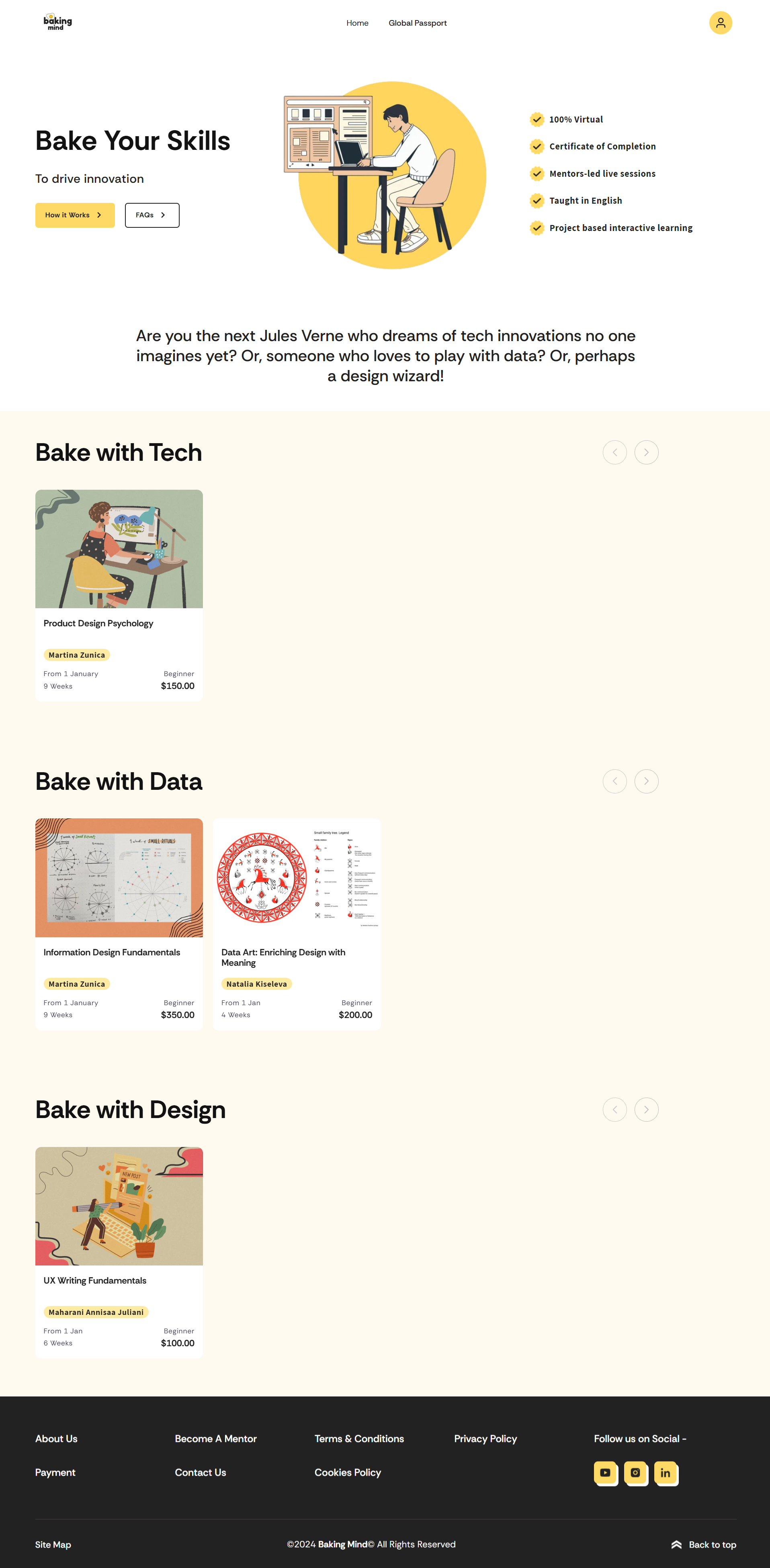770x1568 pixels.
Task: Open the user profile icon
Action: 720,23
